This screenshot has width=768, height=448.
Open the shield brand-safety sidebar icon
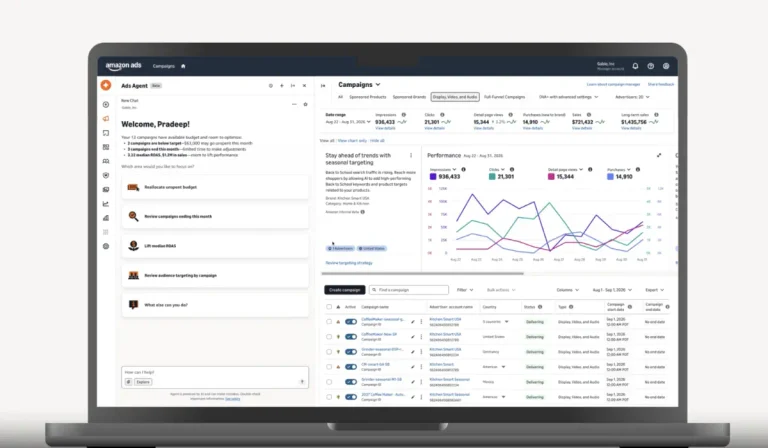[106, 175]
